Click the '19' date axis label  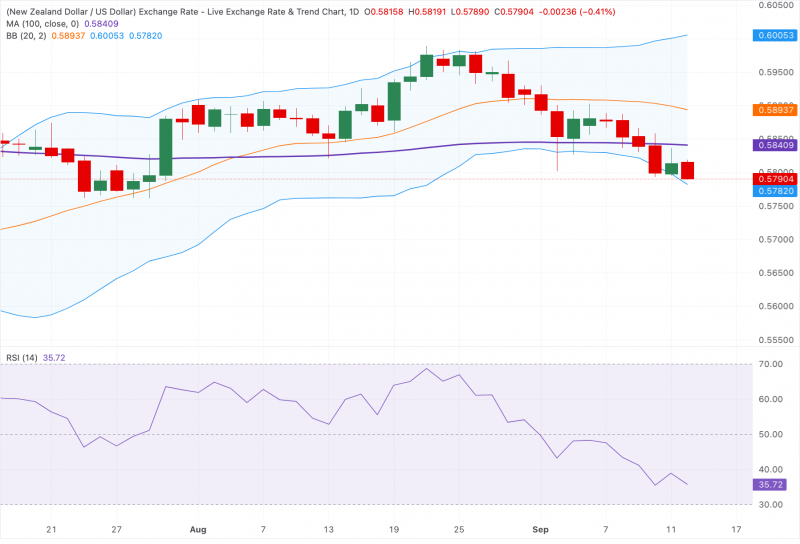tap(394, 529)
